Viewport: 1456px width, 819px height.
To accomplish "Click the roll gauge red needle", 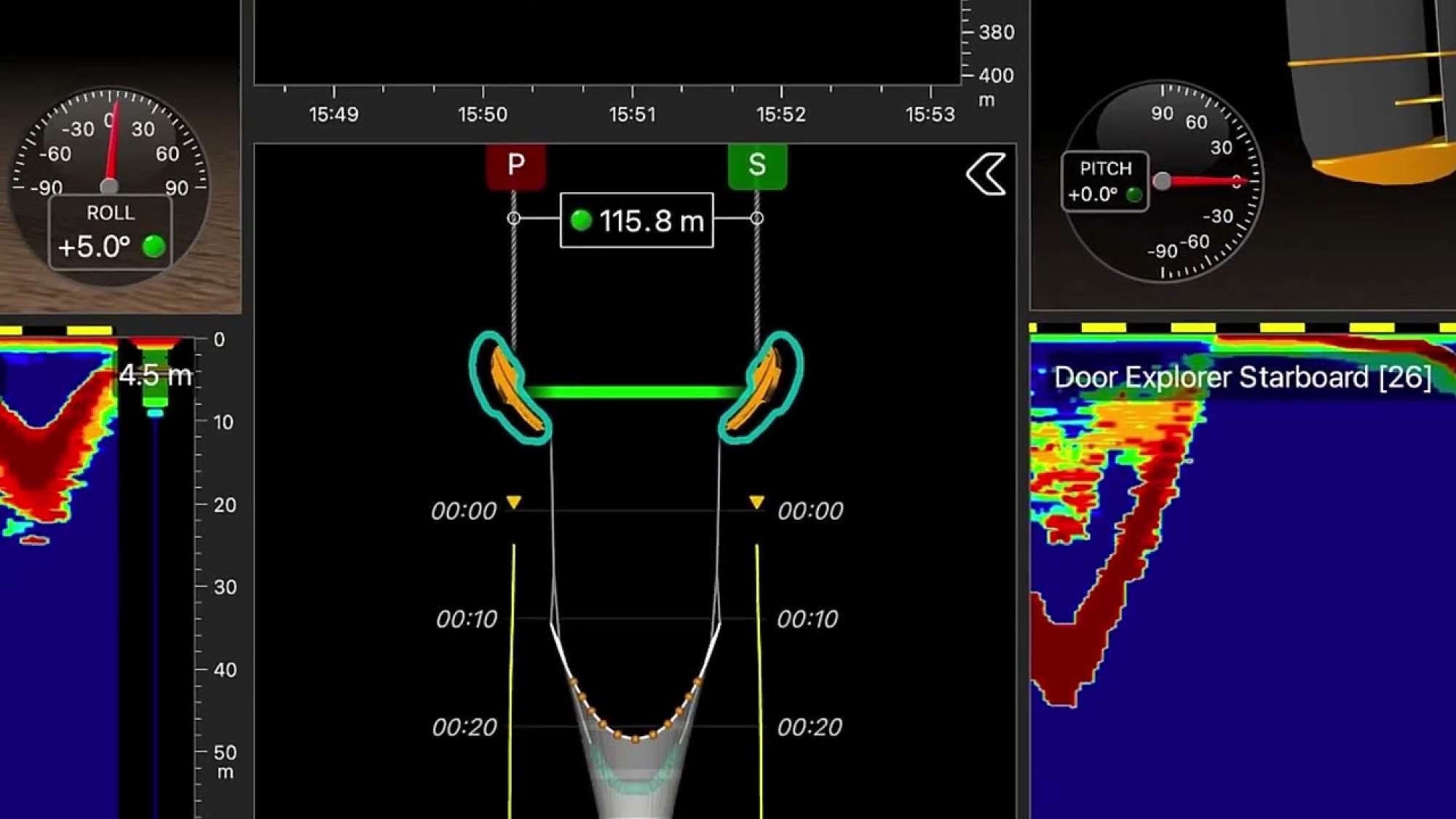I will coord(114,149).
